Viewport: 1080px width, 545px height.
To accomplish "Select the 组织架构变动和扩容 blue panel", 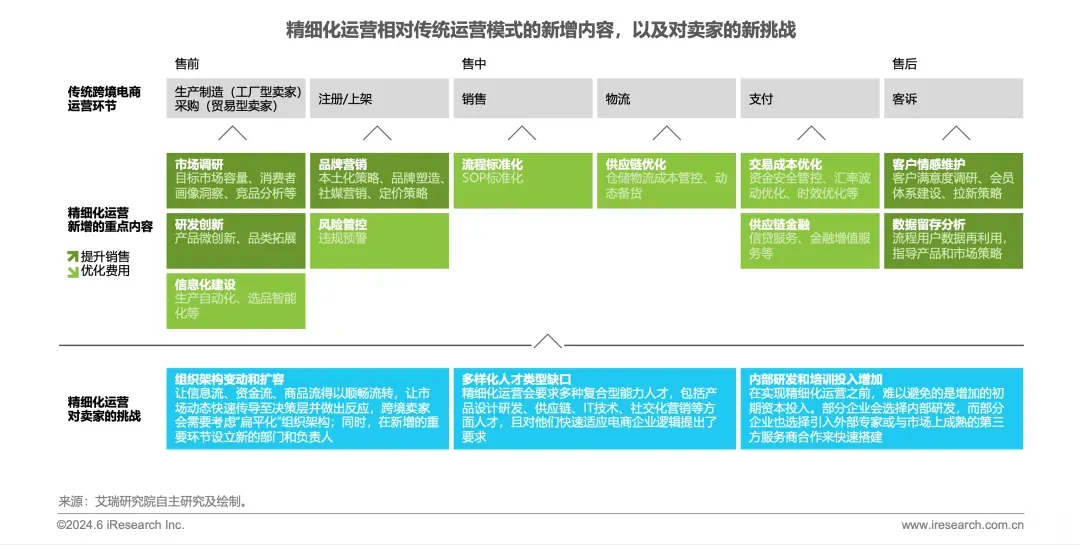I will click(308, 409).
